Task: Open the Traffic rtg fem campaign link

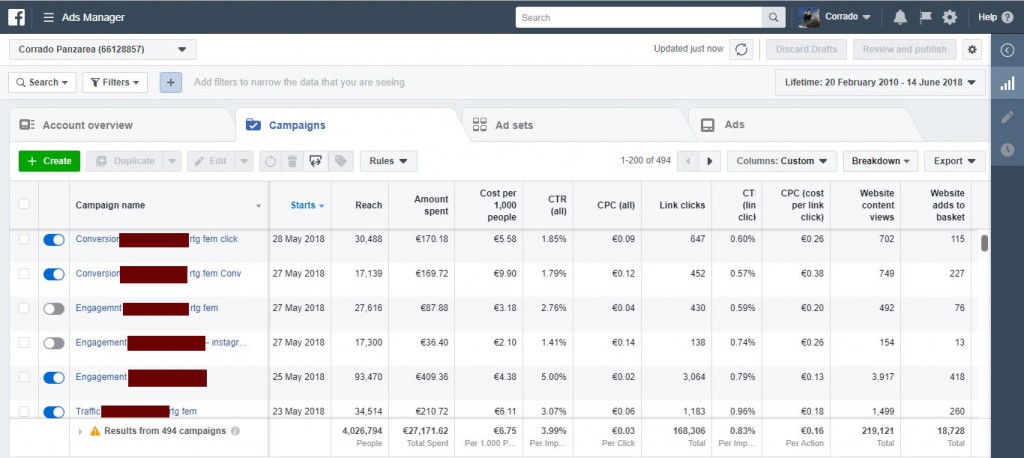Action: coord(136,411)
